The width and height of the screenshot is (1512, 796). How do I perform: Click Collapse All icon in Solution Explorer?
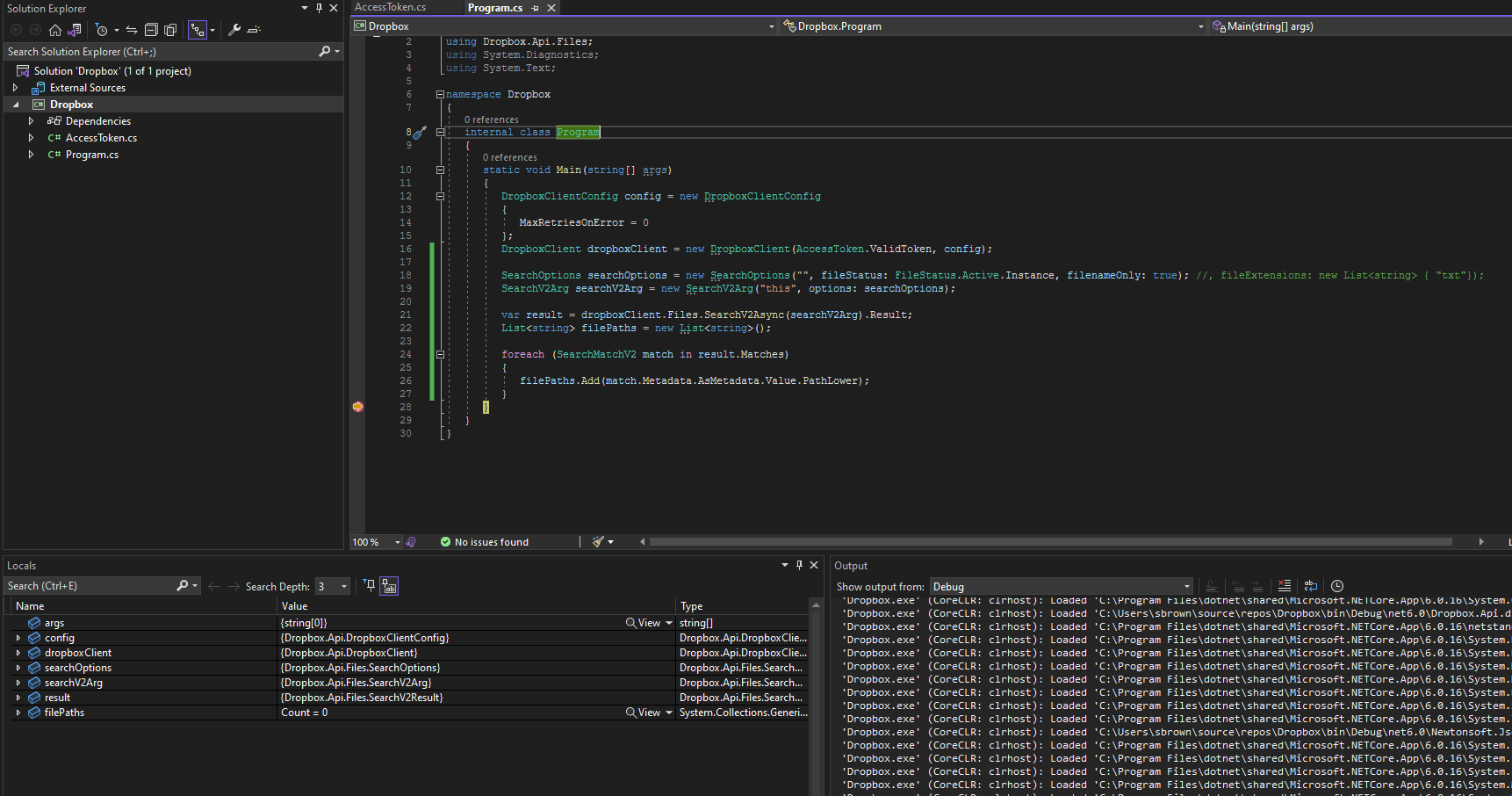(151, 30)
